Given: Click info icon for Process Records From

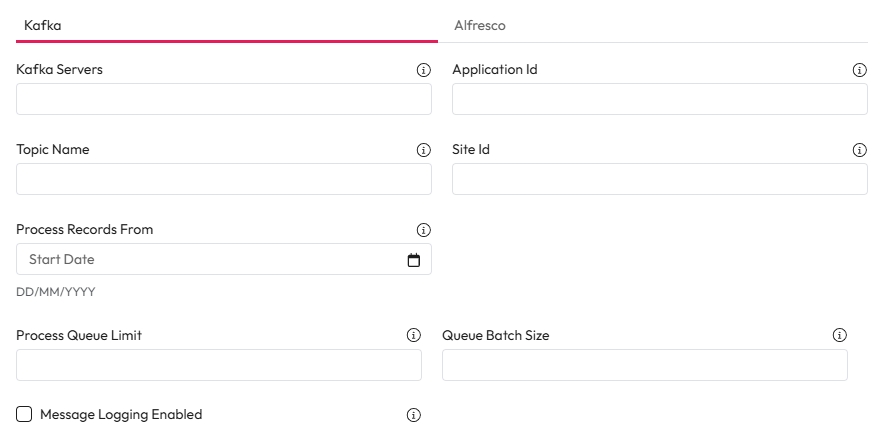Looking at the screenshot, I should pyautogui.click(x=423, y=230).
